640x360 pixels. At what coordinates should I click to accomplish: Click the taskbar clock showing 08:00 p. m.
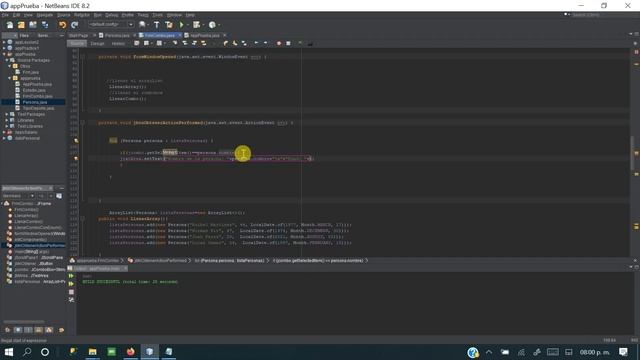pos(594,352)
